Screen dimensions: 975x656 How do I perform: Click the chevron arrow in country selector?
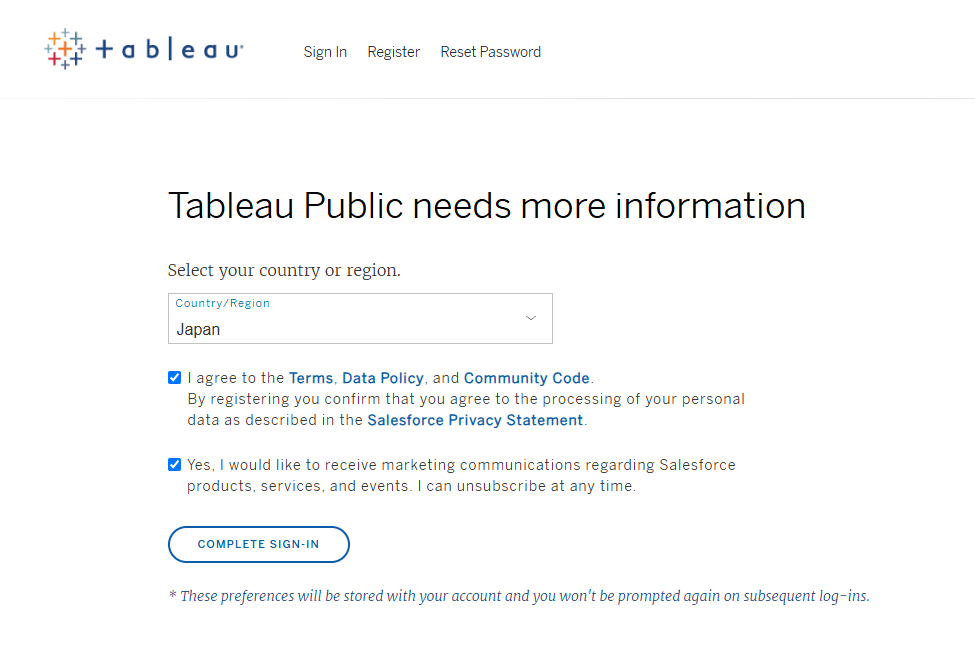point(530,318)
